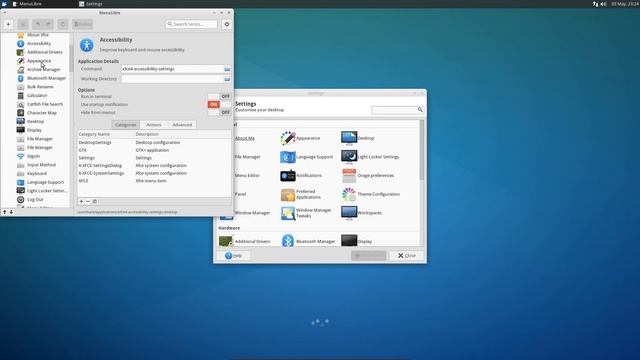Open the add launcher menu in MenuLibre toolbar
This screenshot has height=360, width=640.
coord(8,24)
